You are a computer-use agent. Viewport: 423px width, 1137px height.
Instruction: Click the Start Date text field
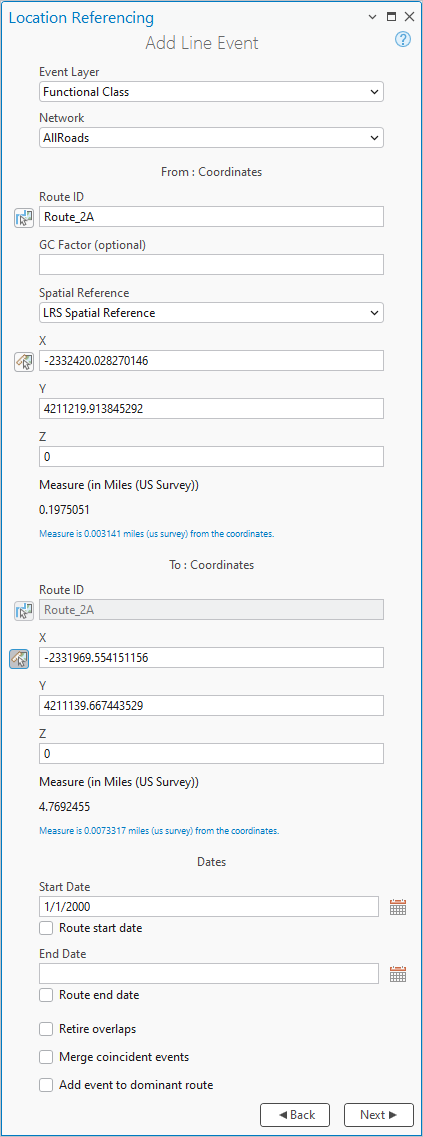[x=209, y=906]
